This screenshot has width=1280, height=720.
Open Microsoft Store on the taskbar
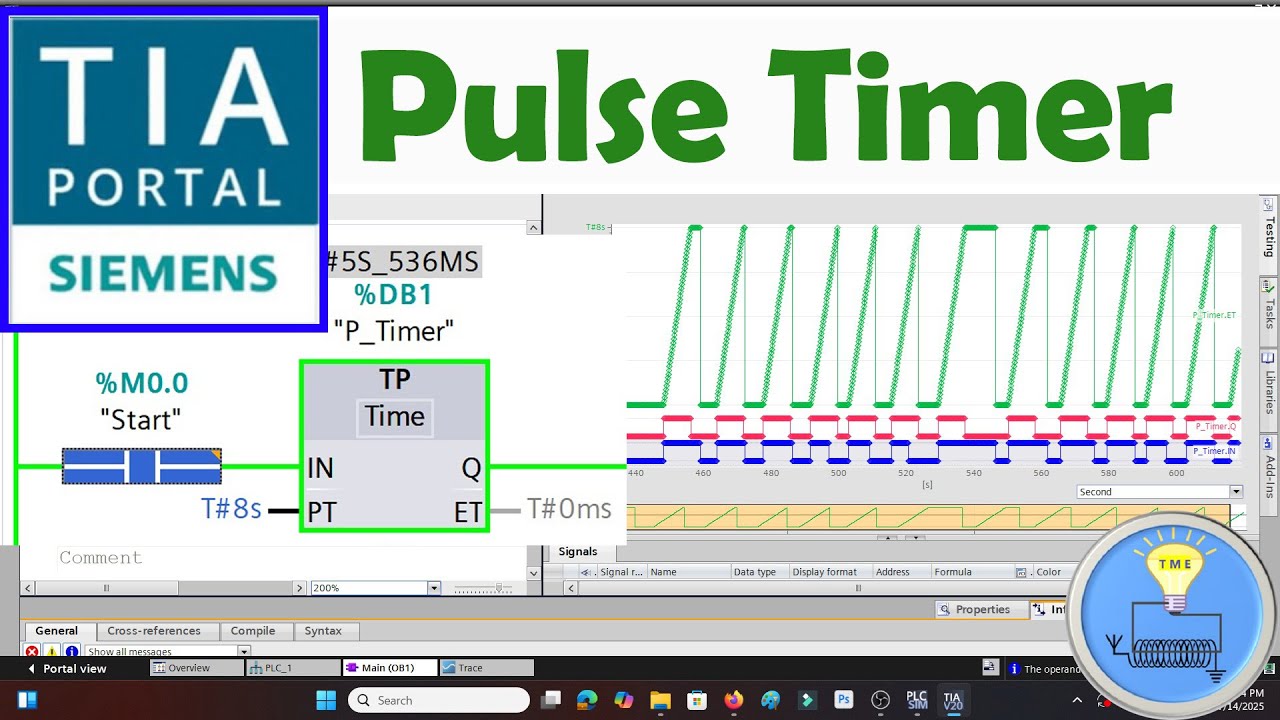697,700
